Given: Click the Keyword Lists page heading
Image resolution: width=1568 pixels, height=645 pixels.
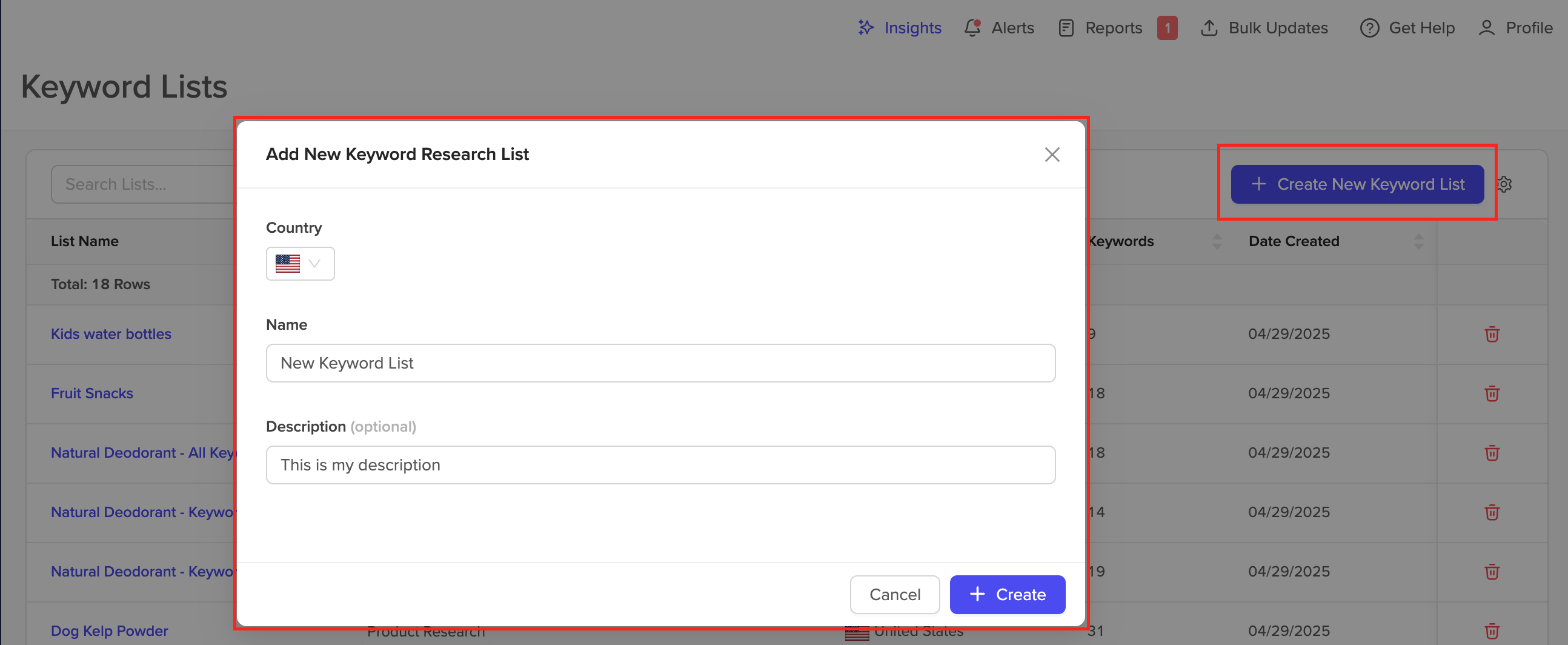Looking at the screenshot, I should coord(124,87).
